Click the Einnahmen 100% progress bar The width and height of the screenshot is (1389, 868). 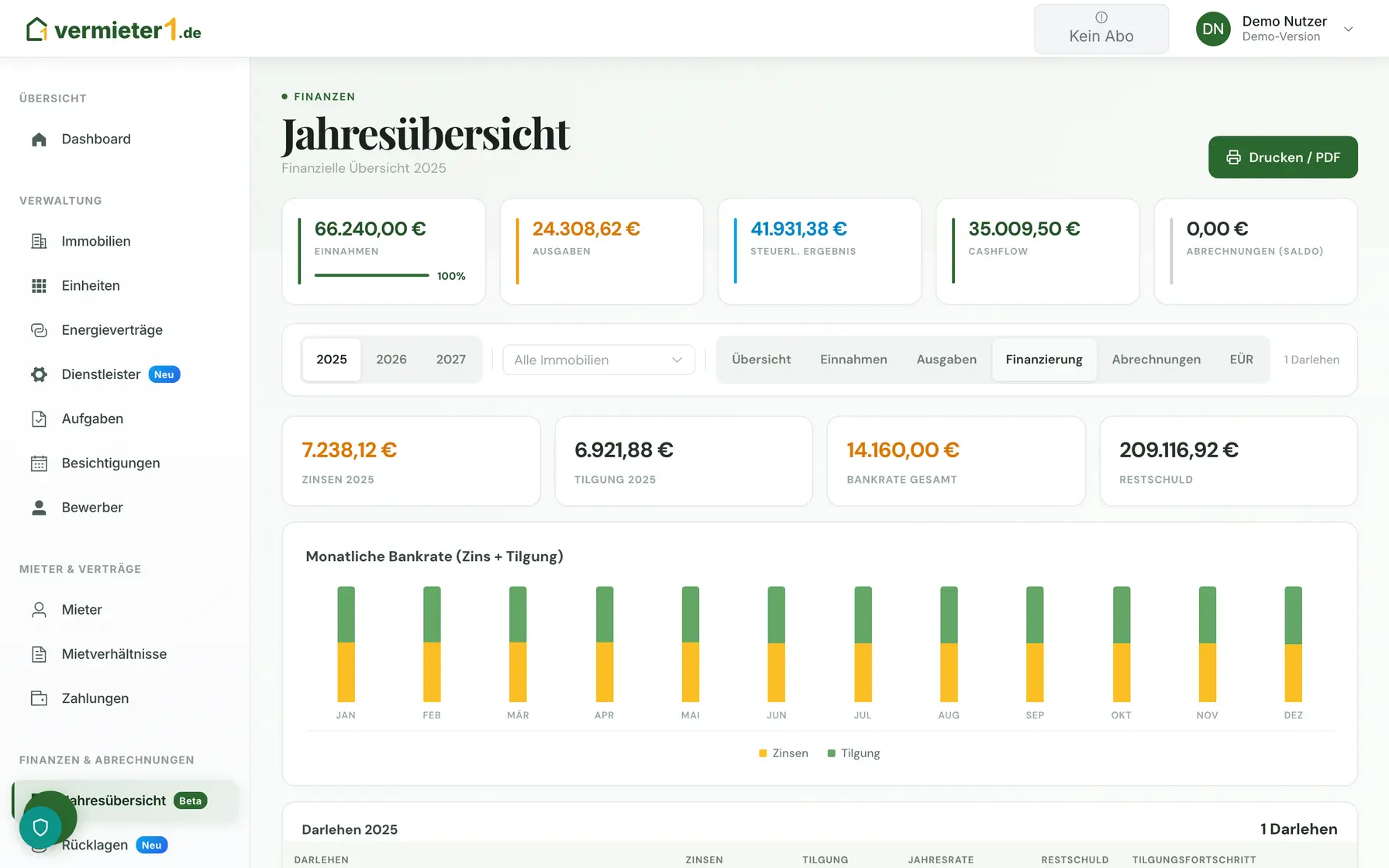tap(371, 275)
